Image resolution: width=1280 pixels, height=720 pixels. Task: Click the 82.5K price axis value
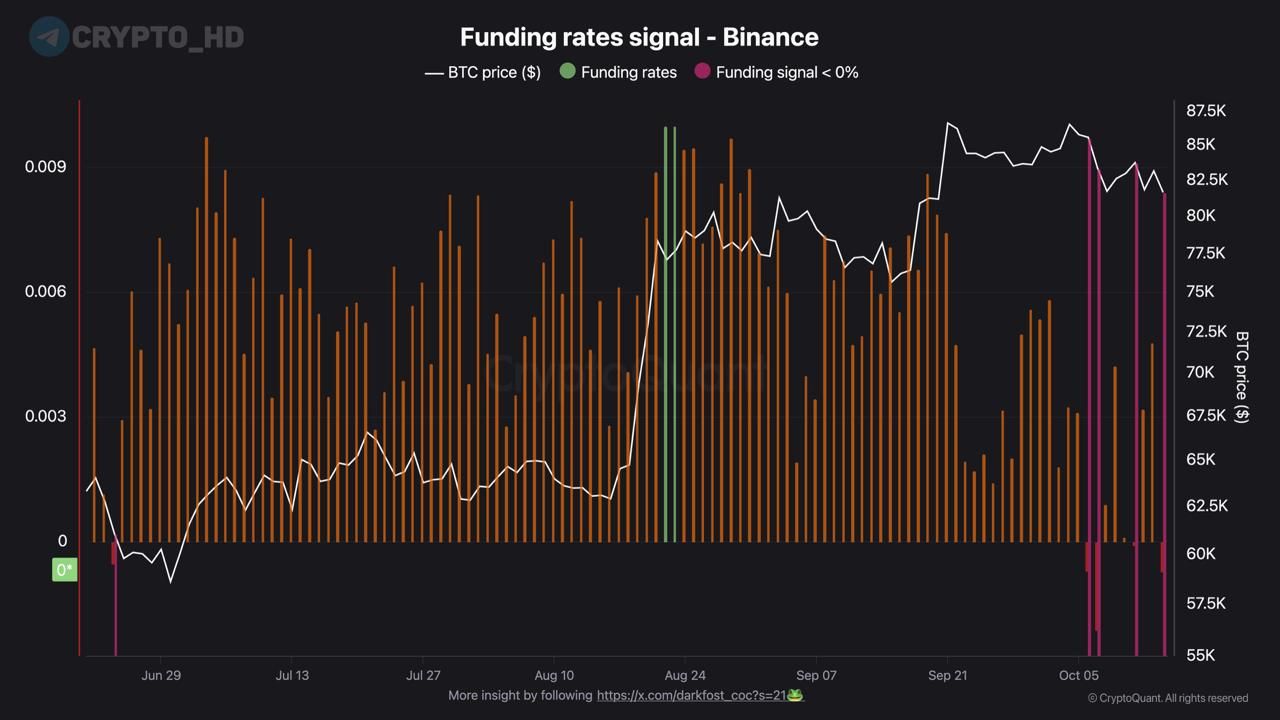tap(1206, 179)
